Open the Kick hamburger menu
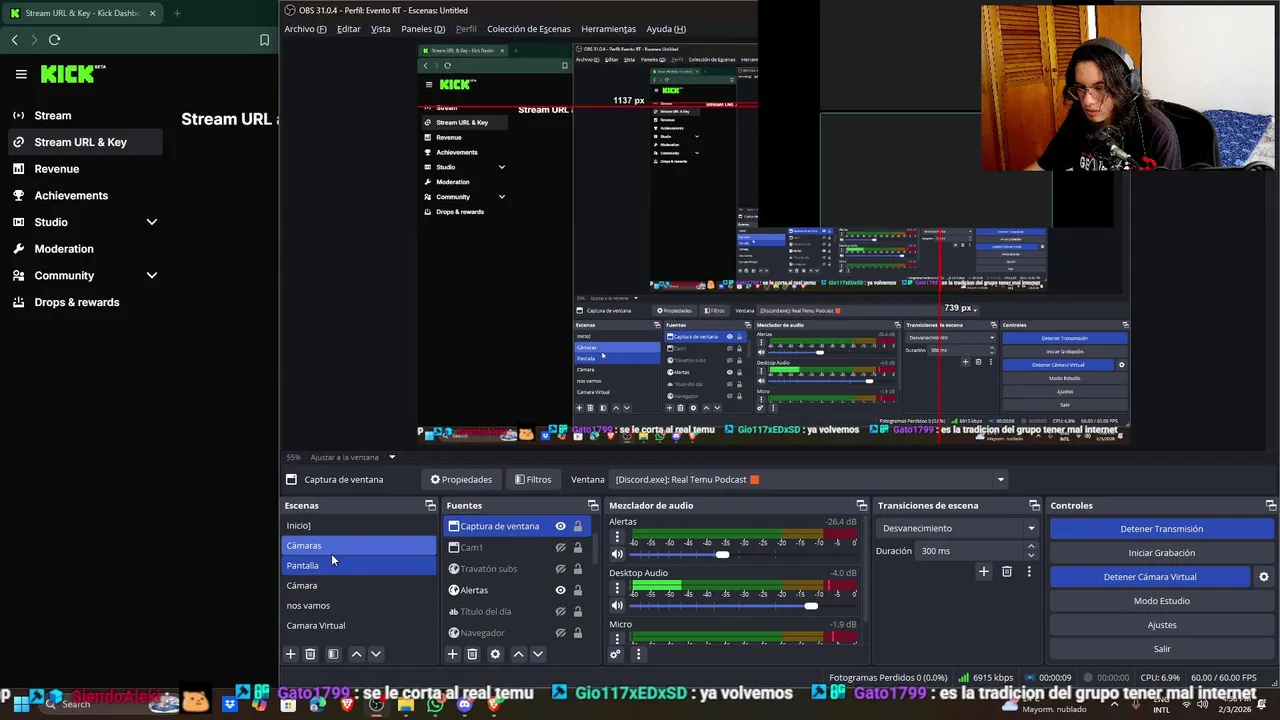 (x=21, y=74)
